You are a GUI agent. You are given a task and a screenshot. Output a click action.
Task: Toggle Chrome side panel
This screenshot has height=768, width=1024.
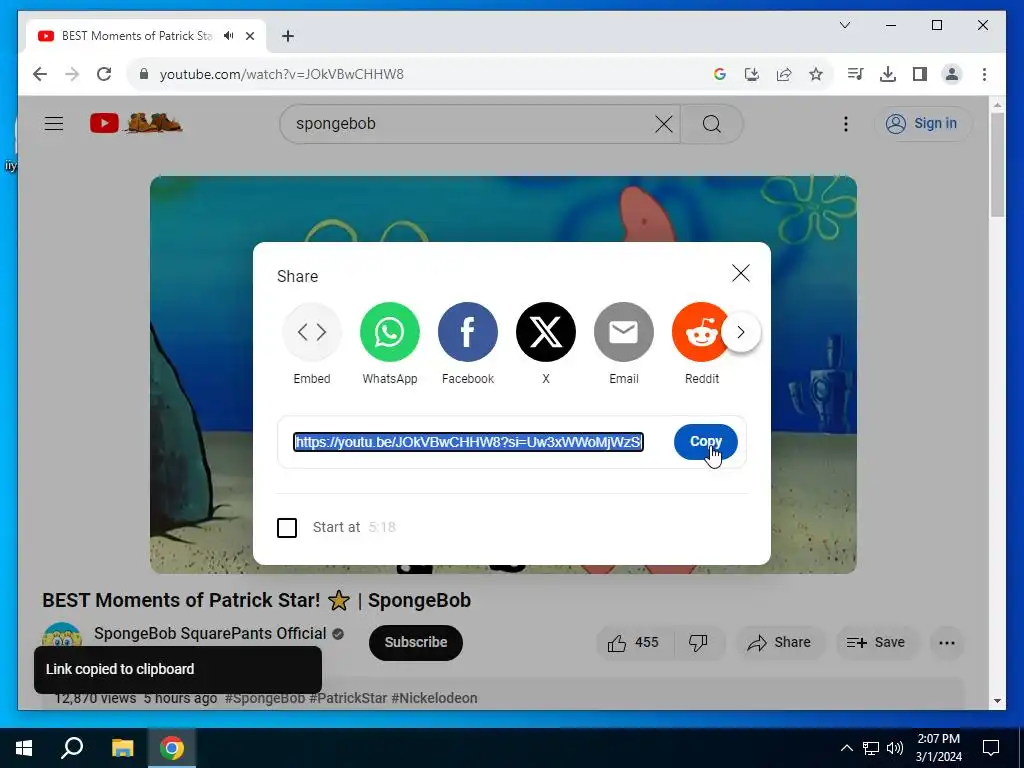coord(920,74)
